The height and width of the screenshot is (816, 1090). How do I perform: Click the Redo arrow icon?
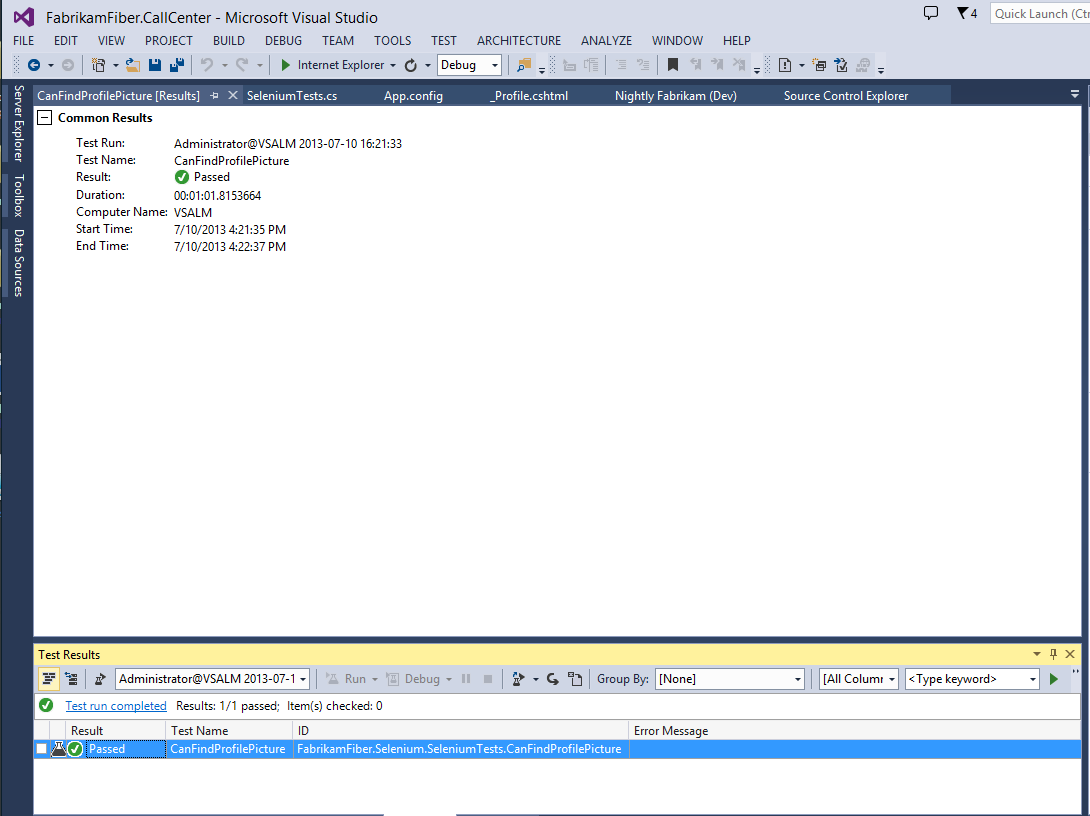(242, 65)
